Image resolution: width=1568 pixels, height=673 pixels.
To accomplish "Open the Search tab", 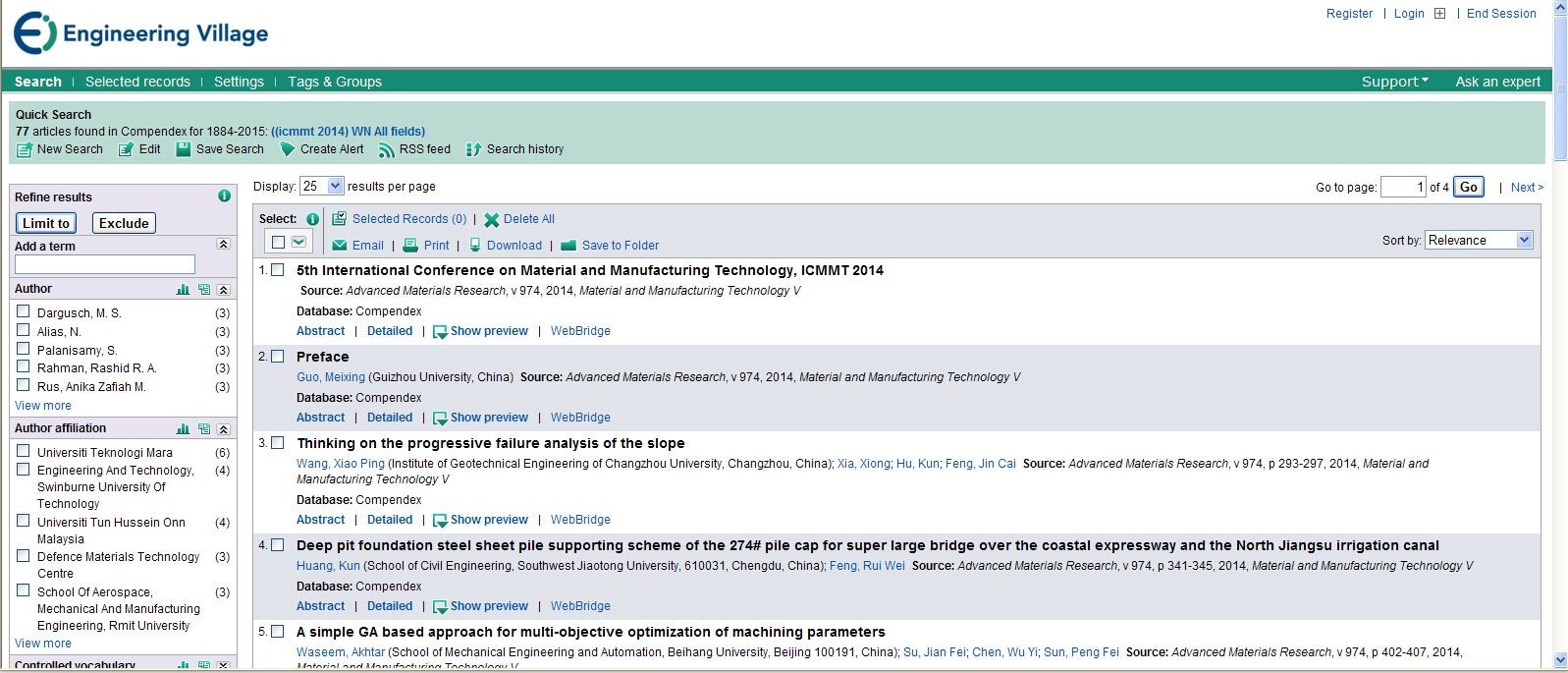I will [x=38, y=82].
